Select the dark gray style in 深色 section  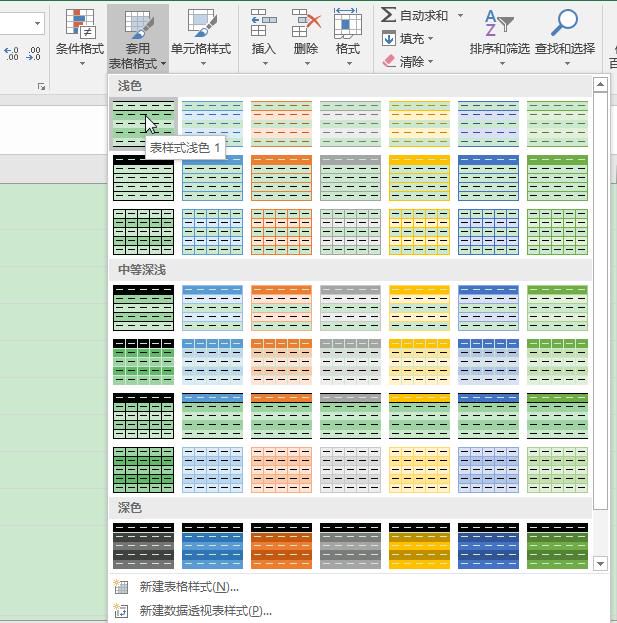[143, 546]
